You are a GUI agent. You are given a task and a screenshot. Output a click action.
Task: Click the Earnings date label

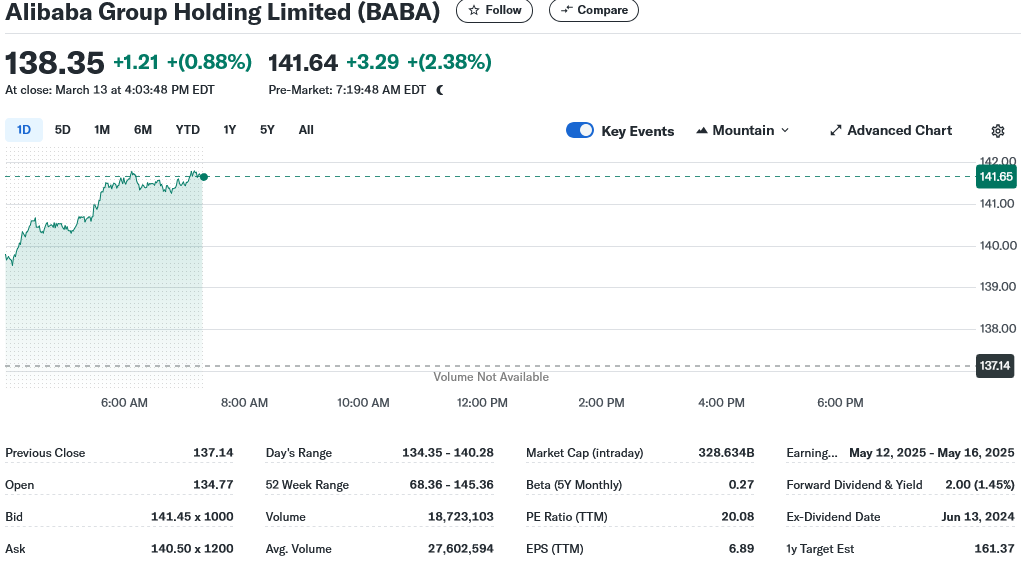point(812,453)
